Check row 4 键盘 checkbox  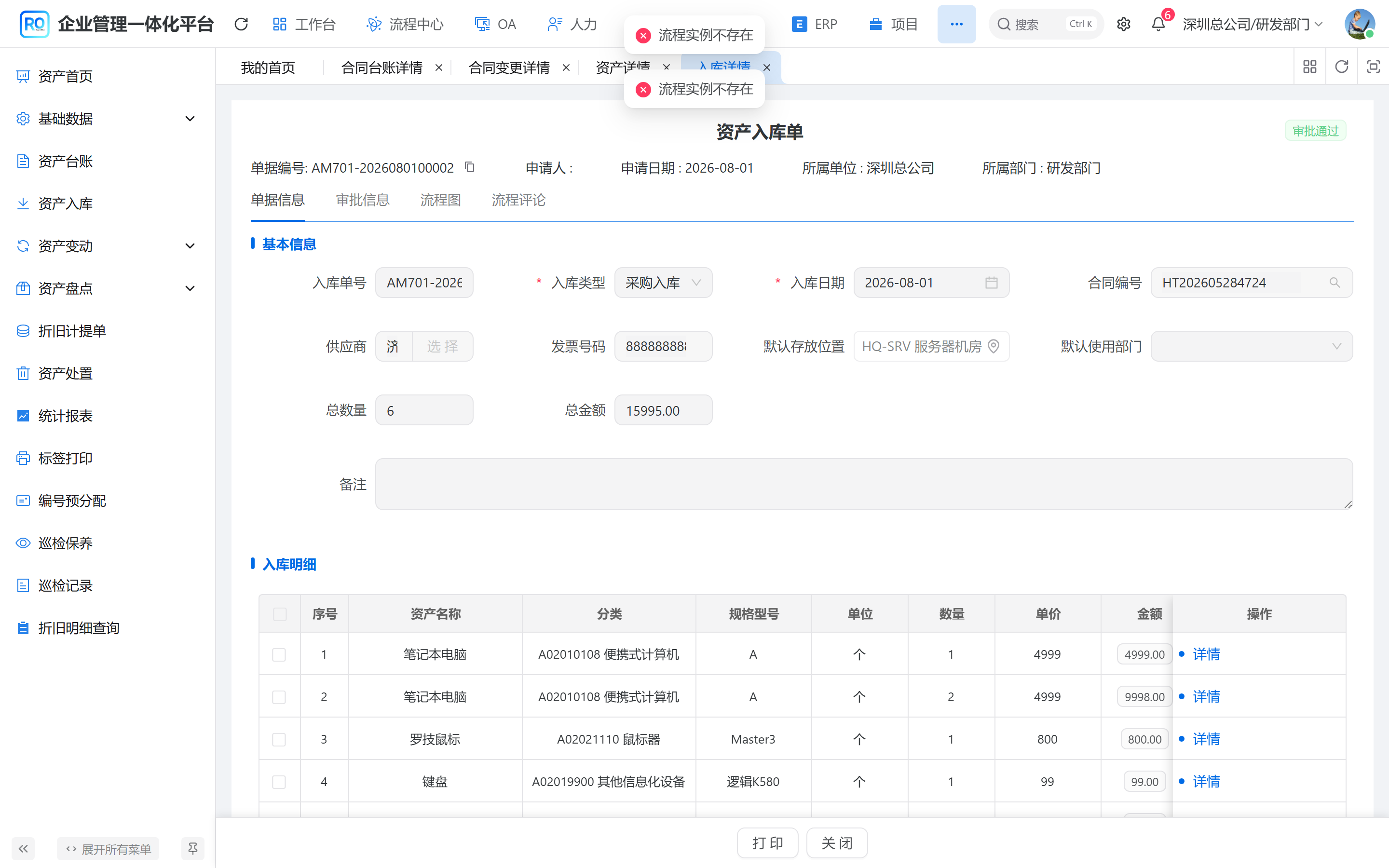coord(279,782)
